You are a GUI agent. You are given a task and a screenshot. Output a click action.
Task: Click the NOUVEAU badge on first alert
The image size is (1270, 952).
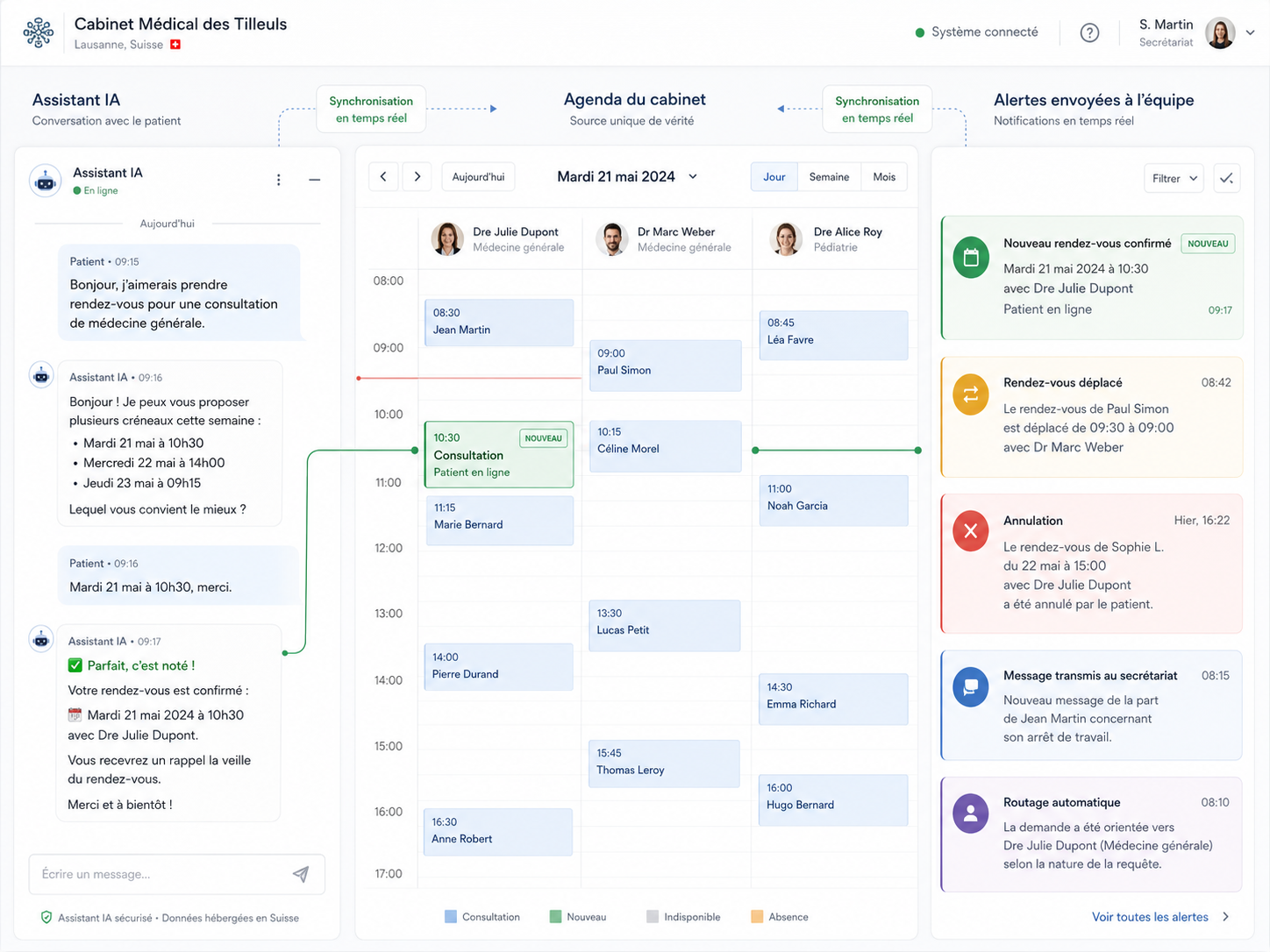pyautogui.click(x=1208, y=244)
